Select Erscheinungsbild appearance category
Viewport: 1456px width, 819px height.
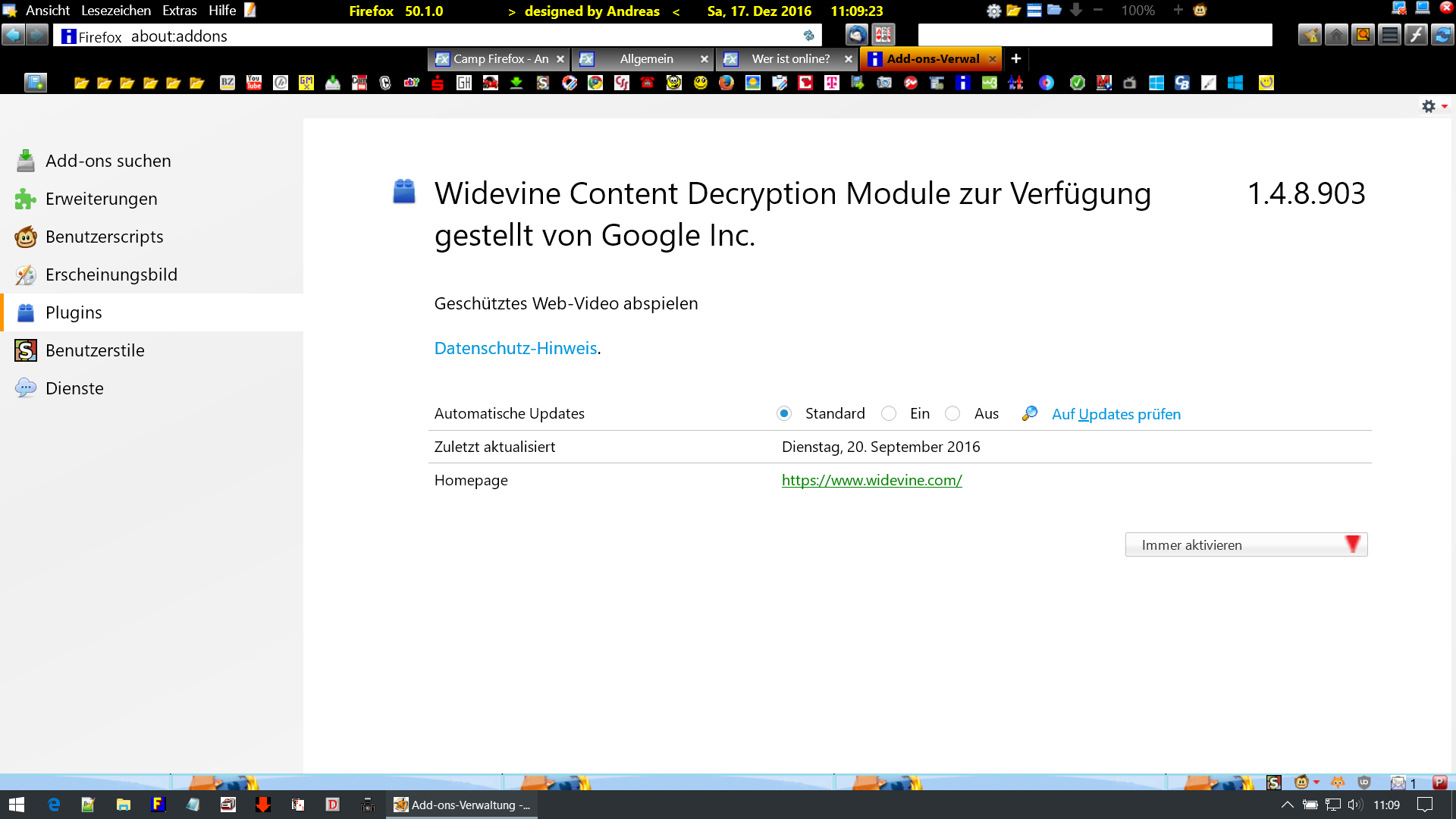[x=111, y=275]
